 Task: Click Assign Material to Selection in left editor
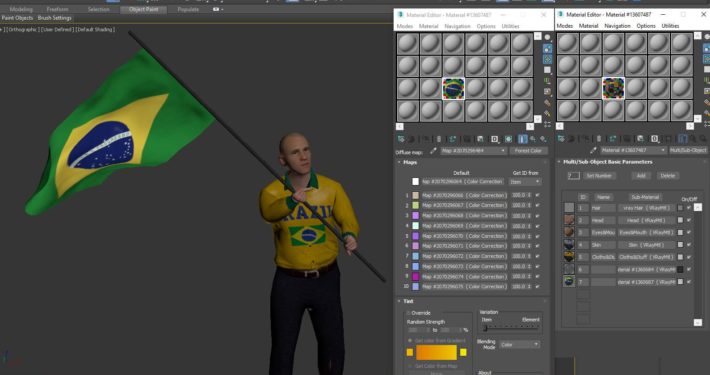click(x=426, y=139)
